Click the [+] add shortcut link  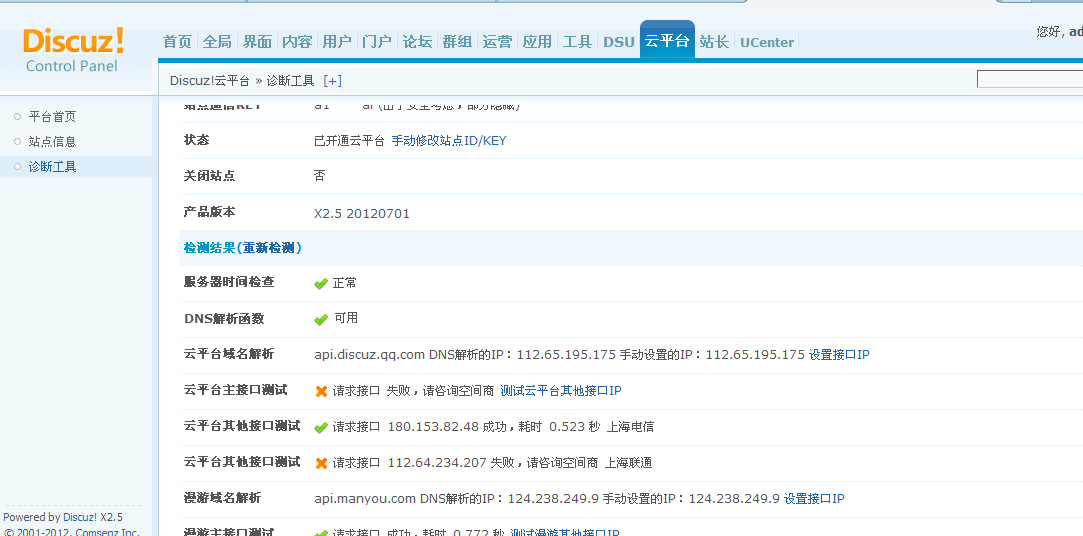(332, 81)
